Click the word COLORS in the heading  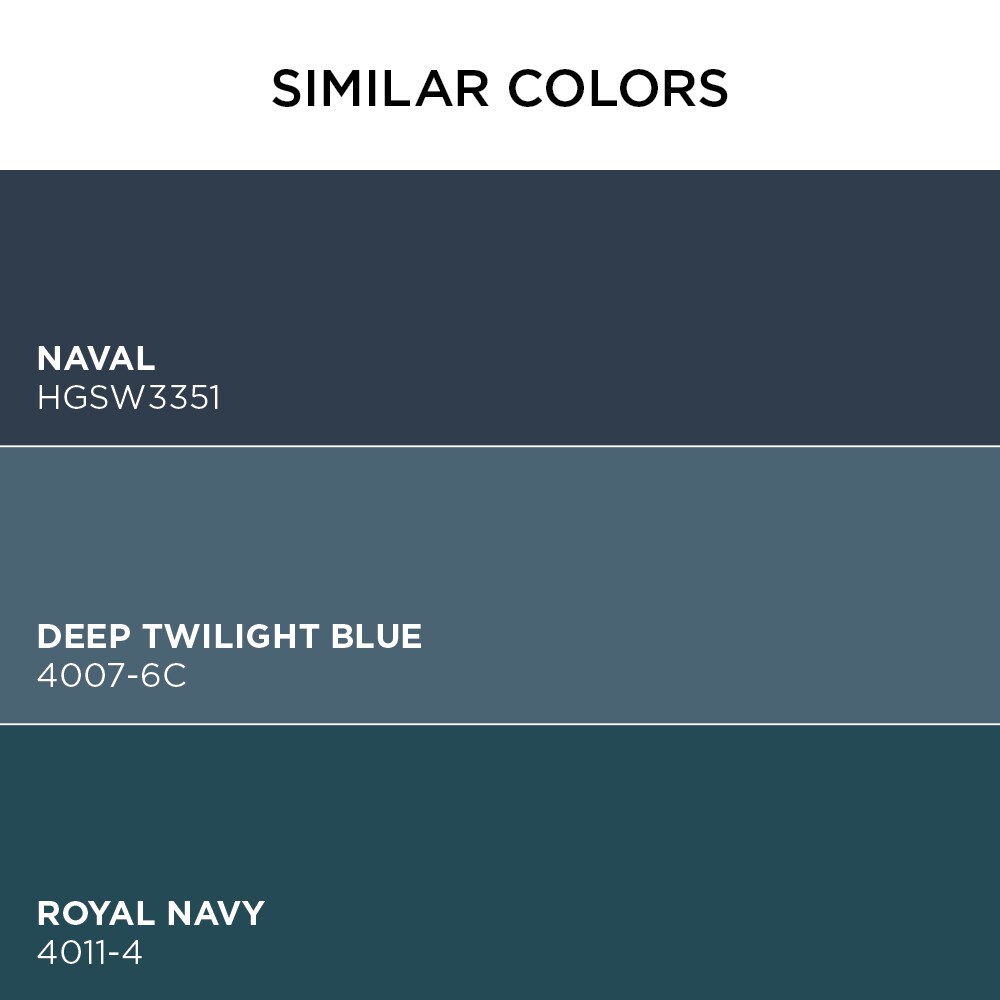click(x=618, y=88)
